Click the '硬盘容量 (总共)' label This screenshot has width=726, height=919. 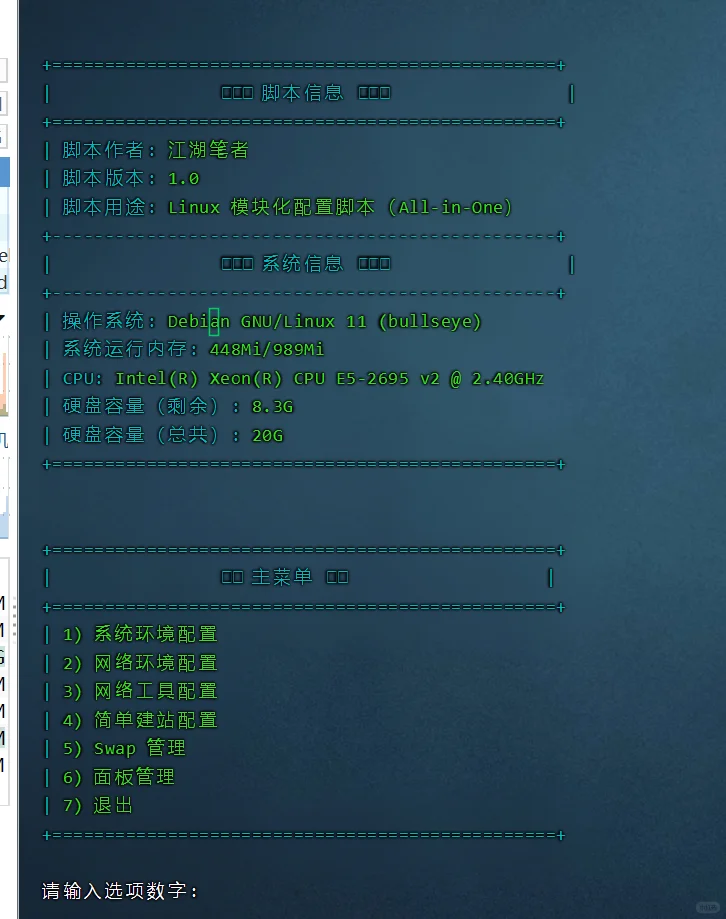pos(141,435)
